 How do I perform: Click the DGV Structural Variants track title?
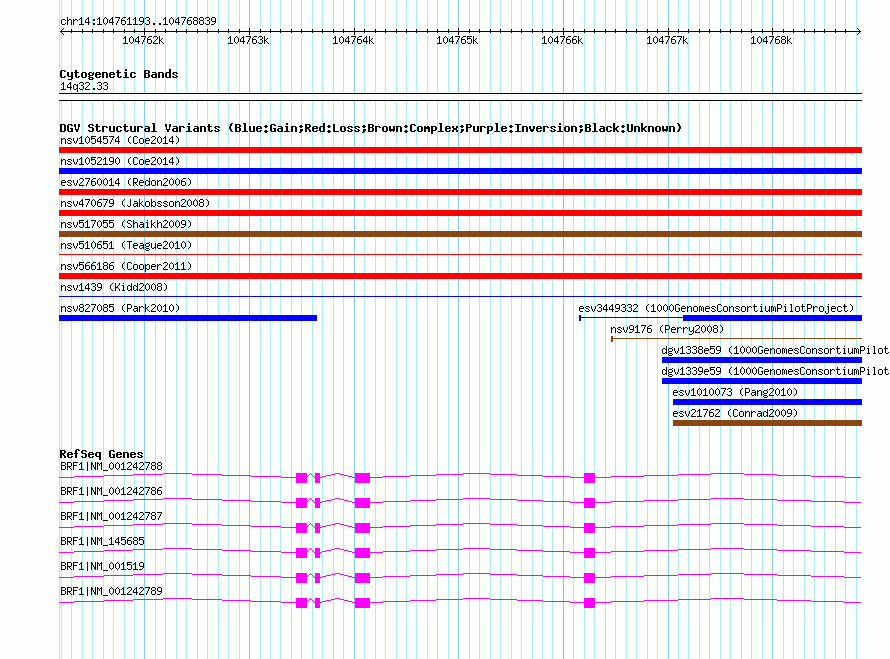coord(370,128)
